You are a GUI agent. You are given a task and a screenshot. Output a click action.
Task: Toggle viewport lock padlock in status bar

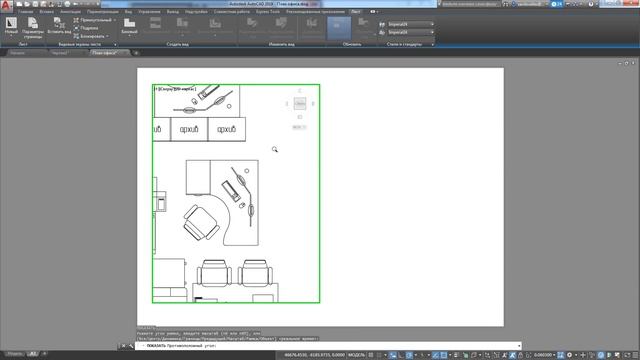(520, 355)
